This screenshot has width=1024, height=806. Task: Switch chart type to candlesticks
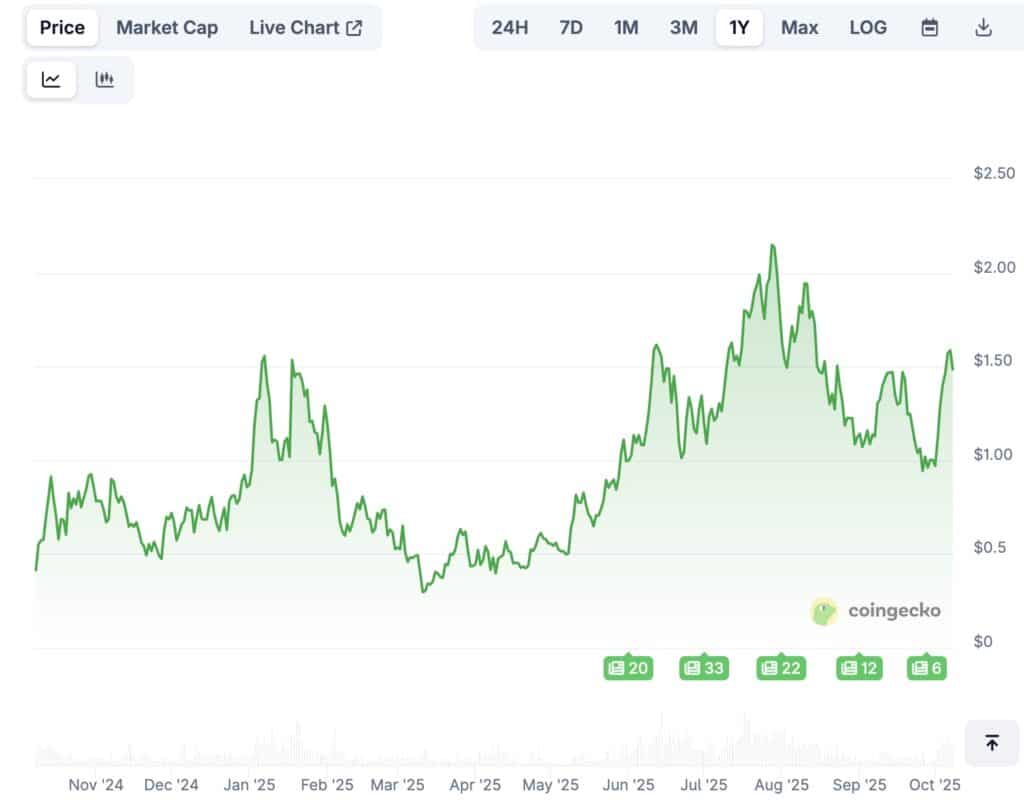pos(104,79)
